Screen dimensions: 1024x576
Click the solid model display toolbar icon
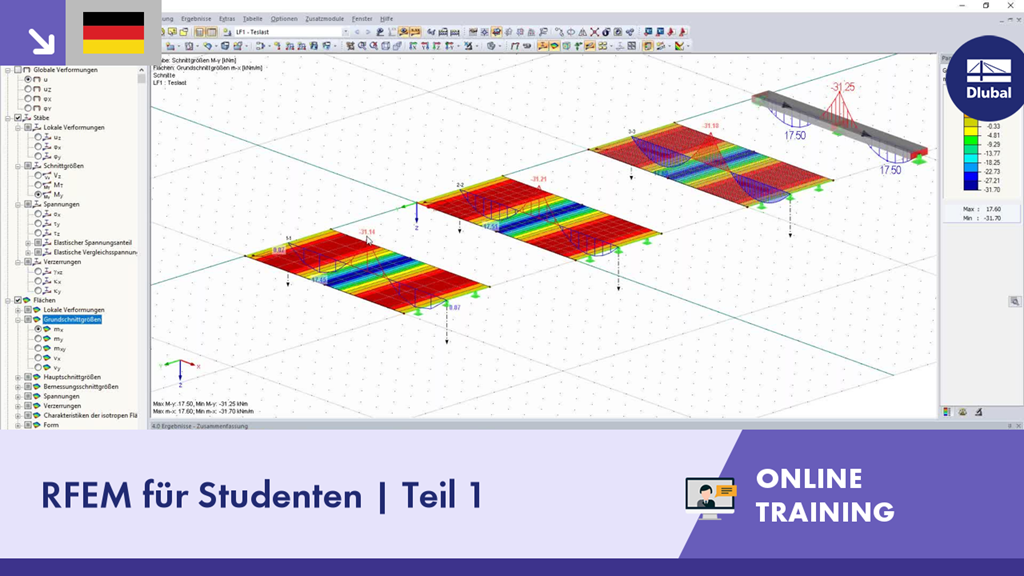pyautogui.click(x=647, y=46)
